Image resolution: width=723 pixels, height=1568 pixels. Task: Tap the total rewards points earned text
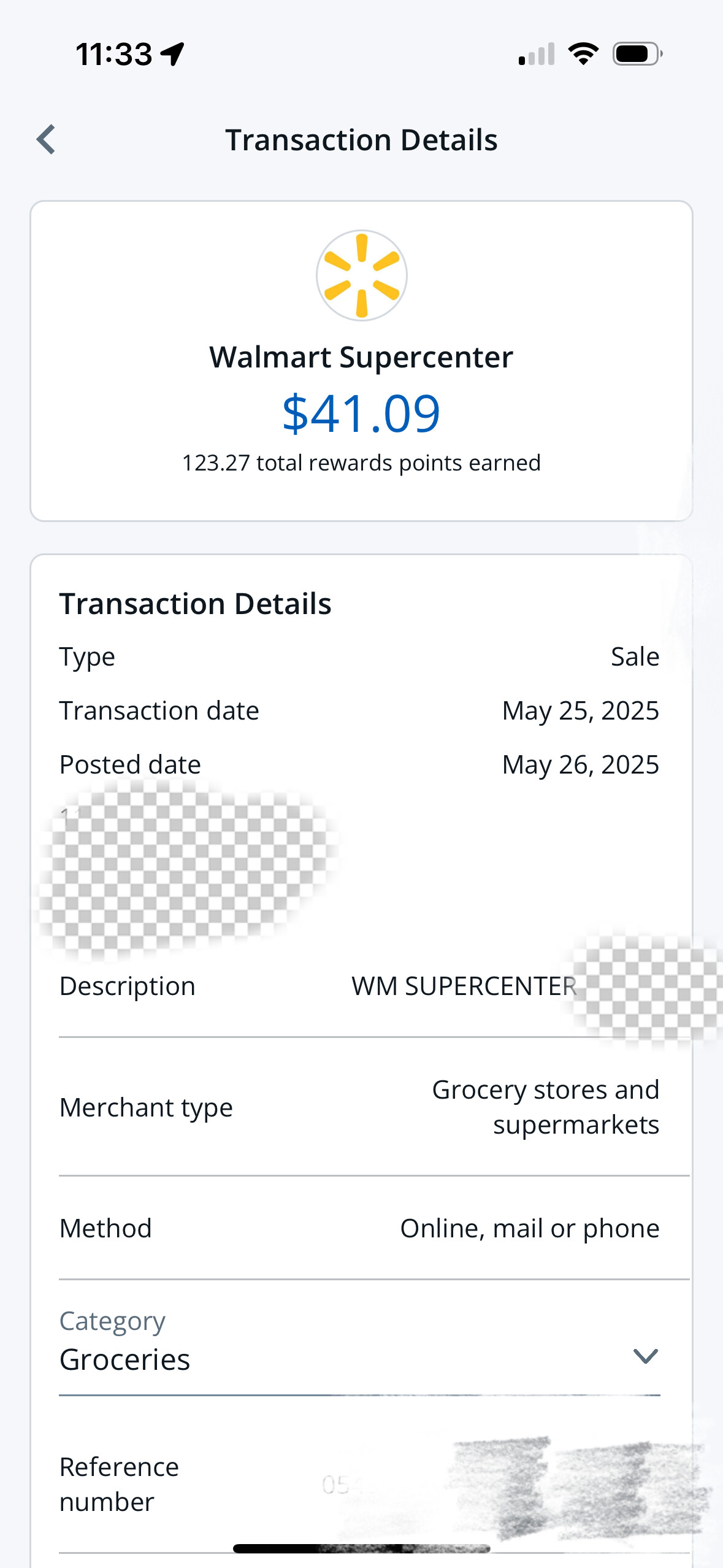[x=361, y=463]
